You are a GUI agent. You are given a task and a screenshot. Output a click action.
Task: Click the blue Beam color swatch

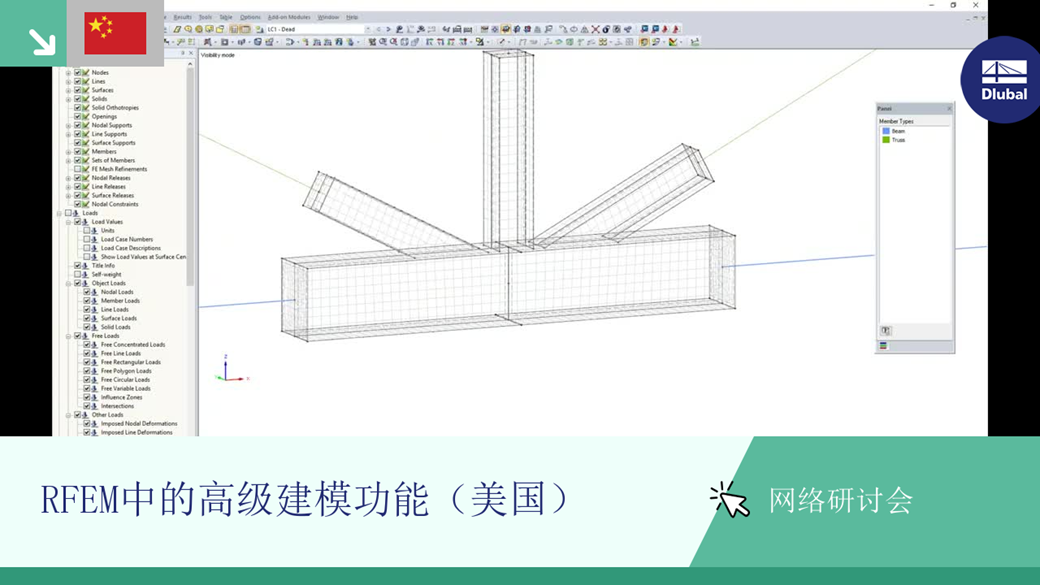(885, 131)
